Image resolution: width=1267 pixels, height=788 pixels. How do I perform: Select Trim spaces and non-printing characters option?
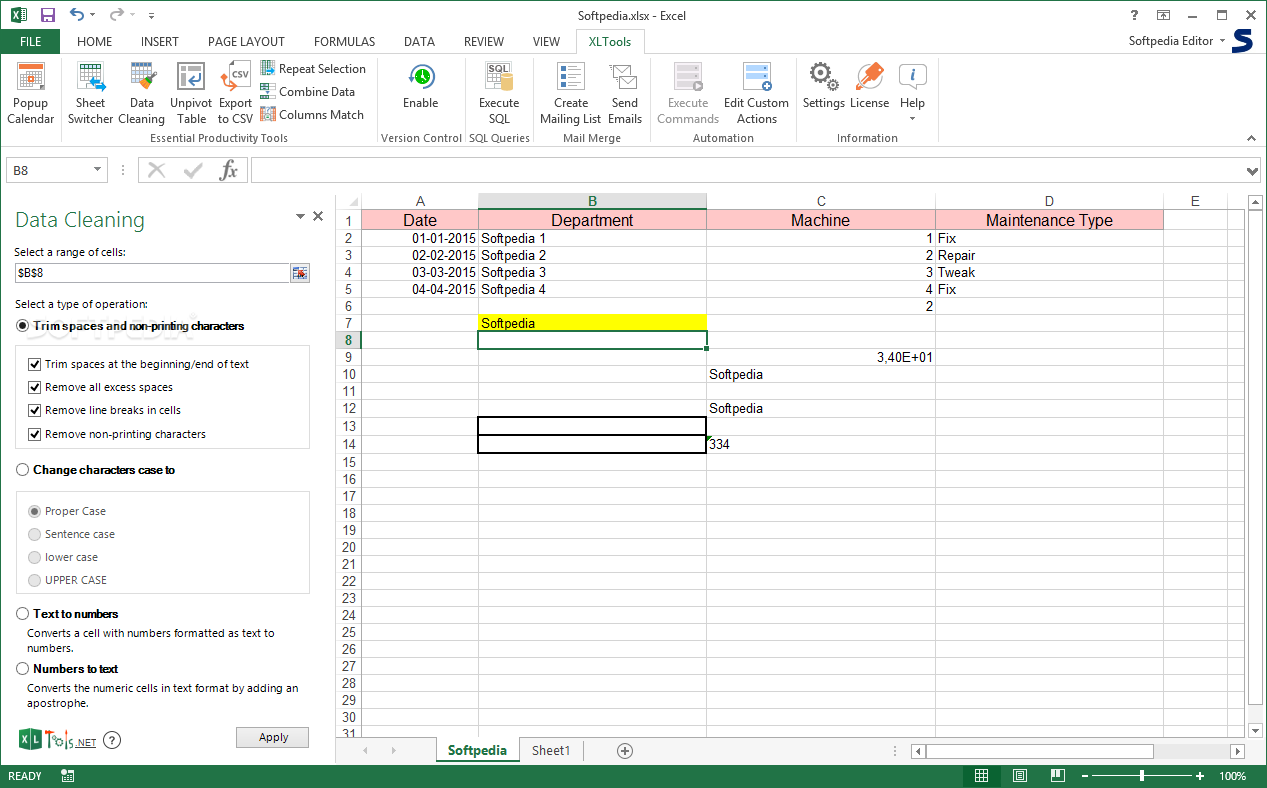click(x=22, y=326)
